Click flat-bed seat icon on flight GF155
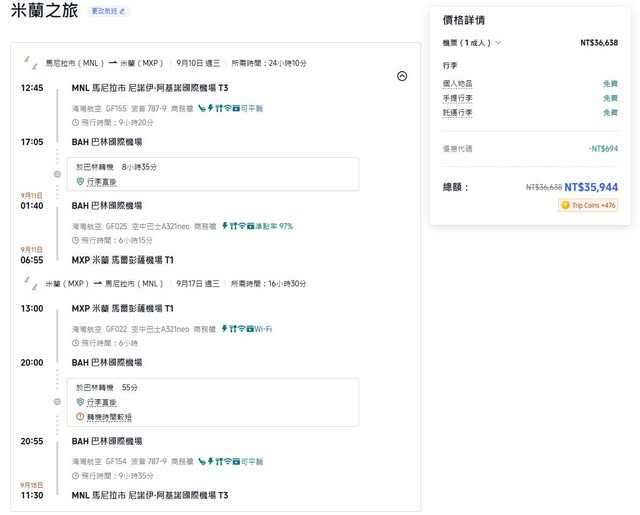The height and width of the screenshot is (515, 640). tap(201, 107)
